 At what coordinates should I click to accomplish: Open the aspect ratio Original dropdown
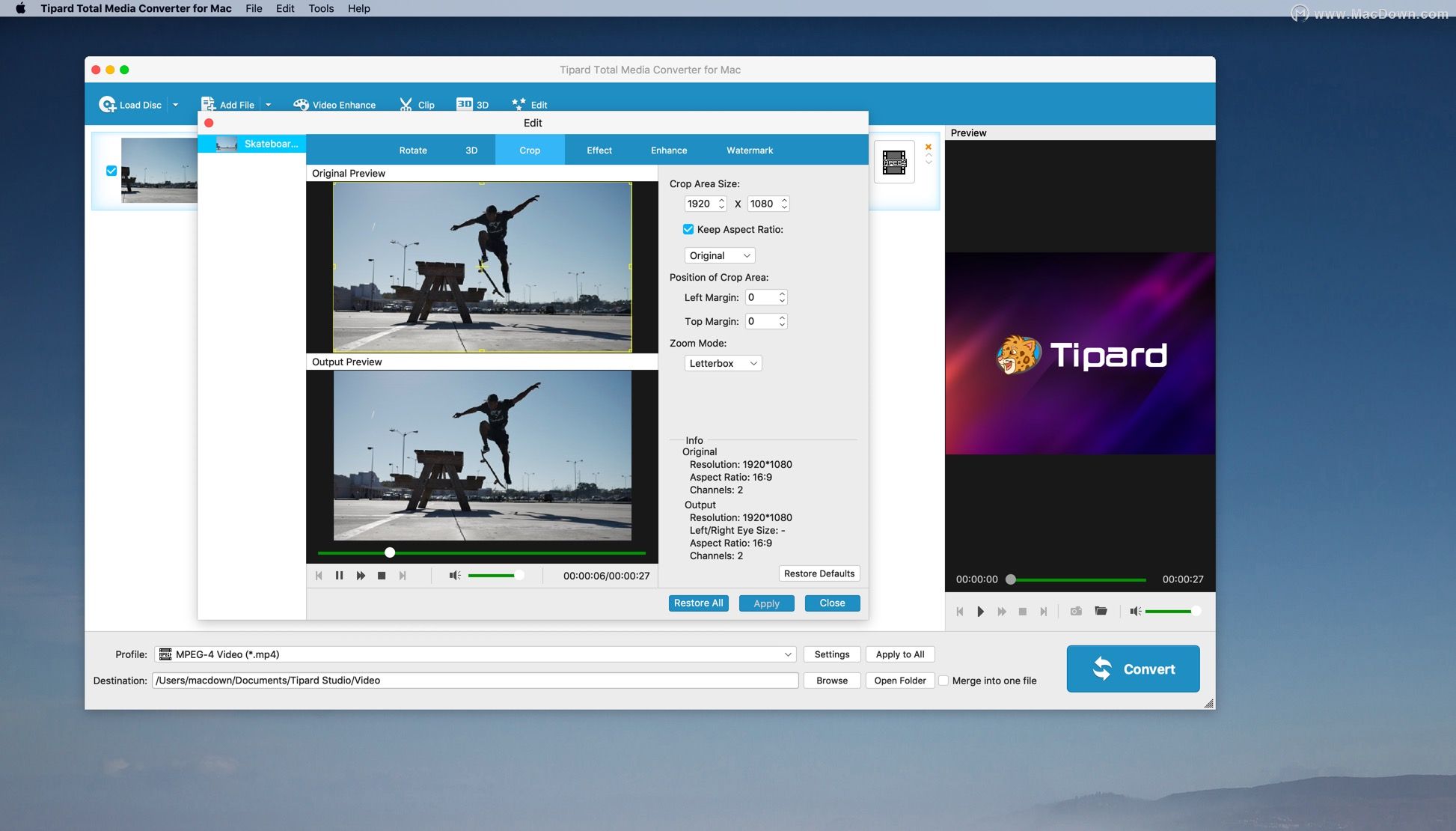pos(719,255)
